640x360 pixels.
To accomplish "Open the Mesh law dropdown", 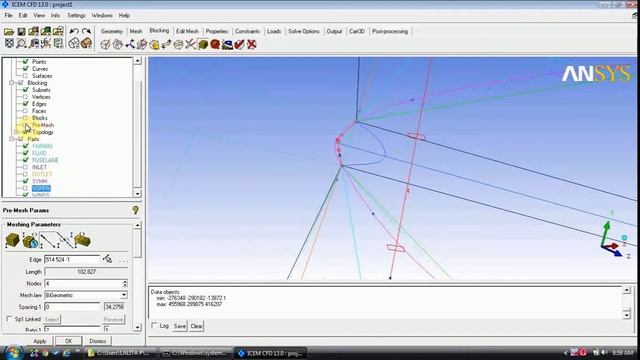I will point(124,295).
